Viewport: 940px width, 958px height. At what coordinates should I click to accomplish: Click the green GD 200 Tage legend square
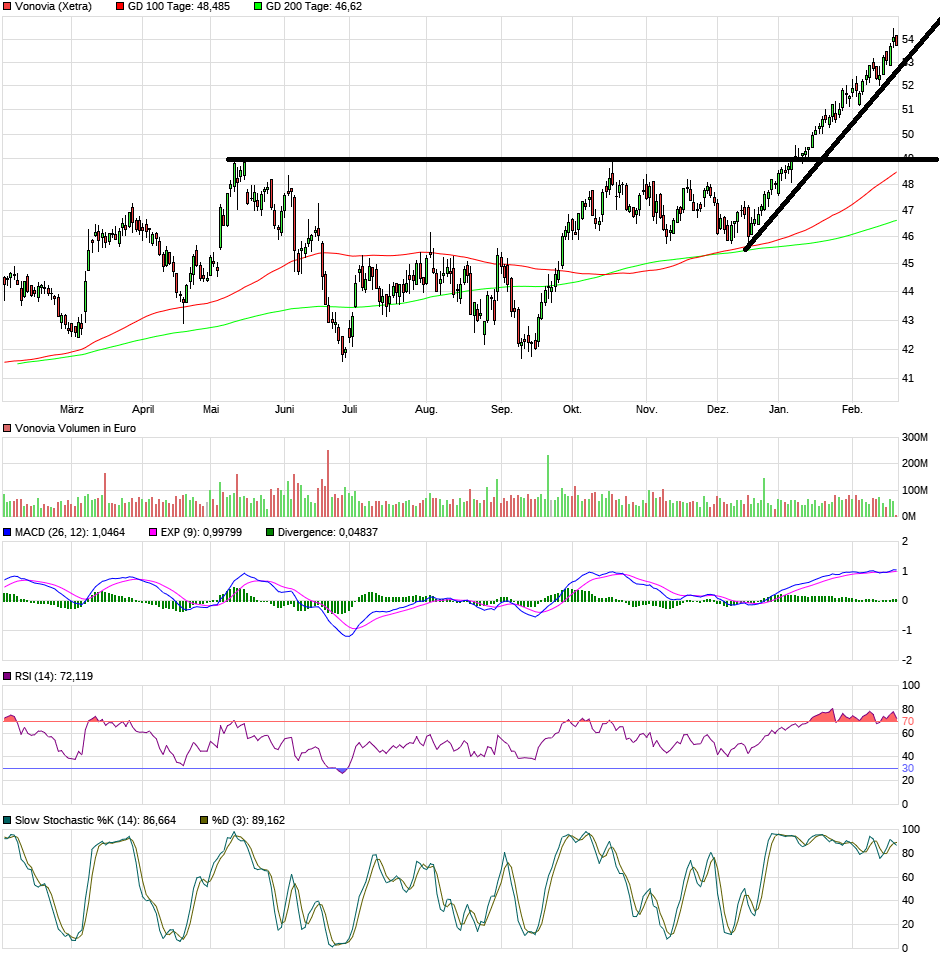pos(258,7)
